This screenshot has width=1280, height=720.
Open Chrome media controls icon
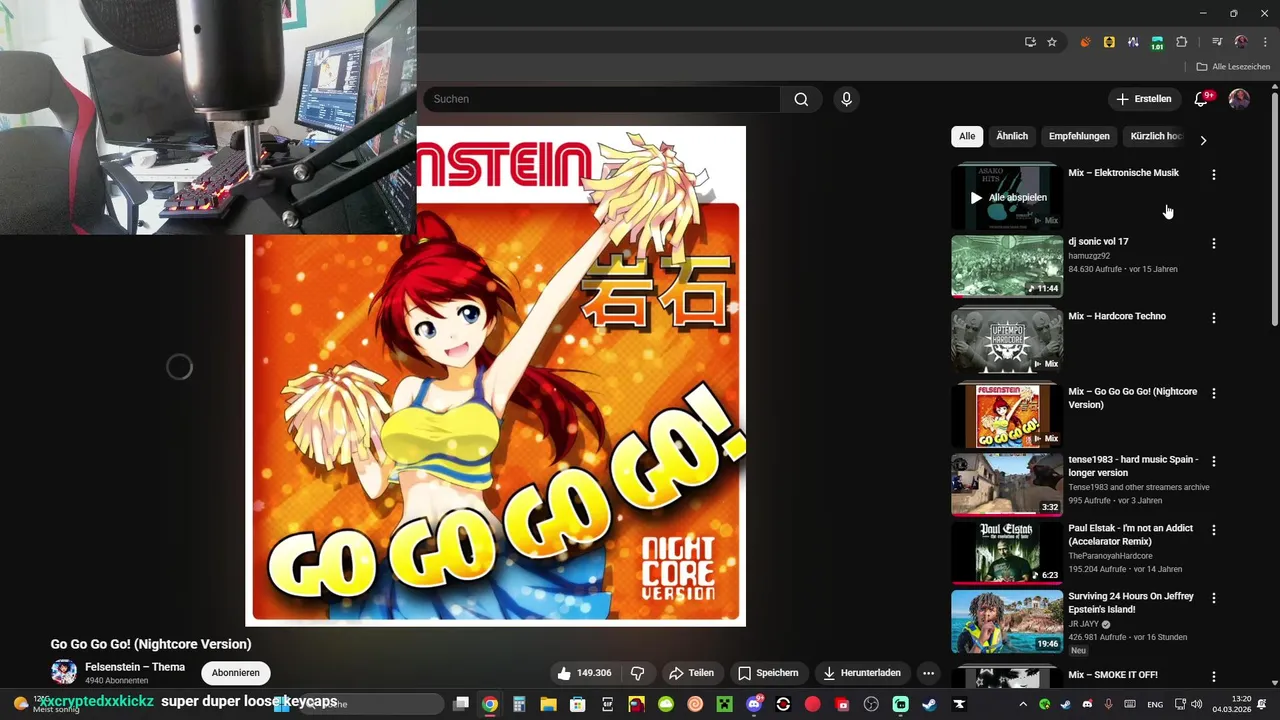(x=1217, y=42)
